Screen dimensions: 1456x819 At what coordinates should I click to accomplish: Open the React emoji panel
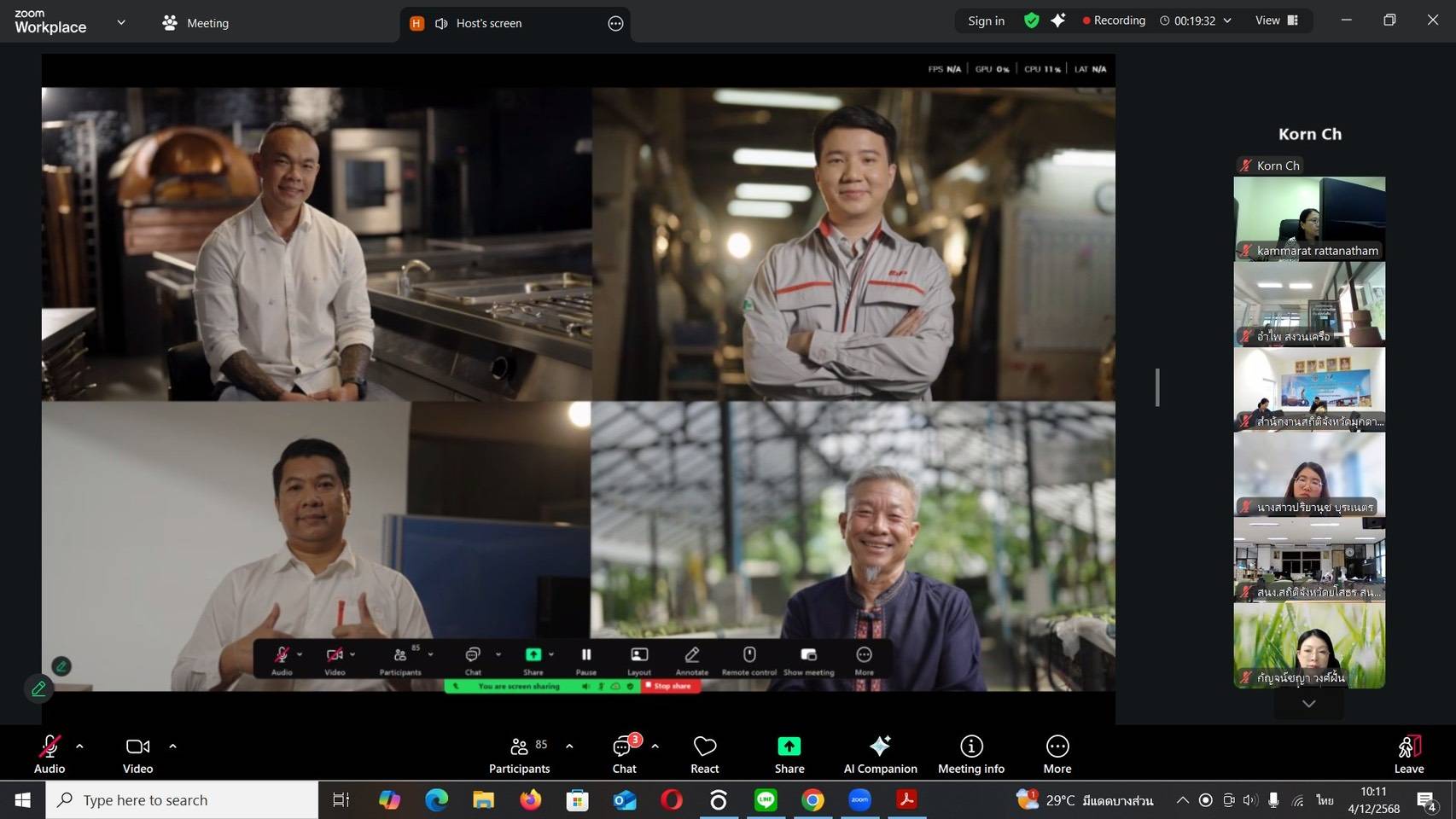point(704,753)
